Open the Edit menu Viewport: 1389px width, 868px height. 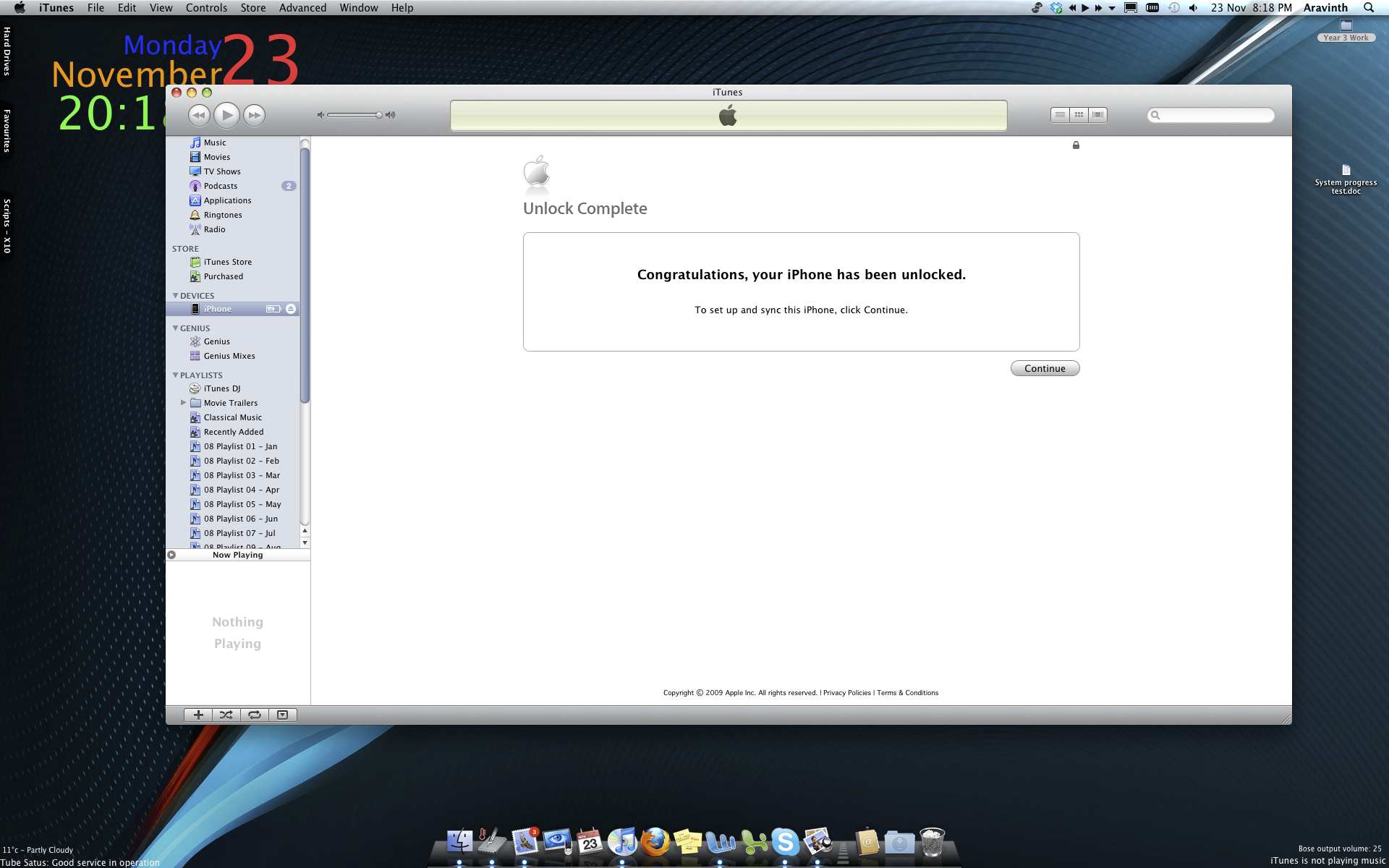pyautogui.click(x=127, y=8)
